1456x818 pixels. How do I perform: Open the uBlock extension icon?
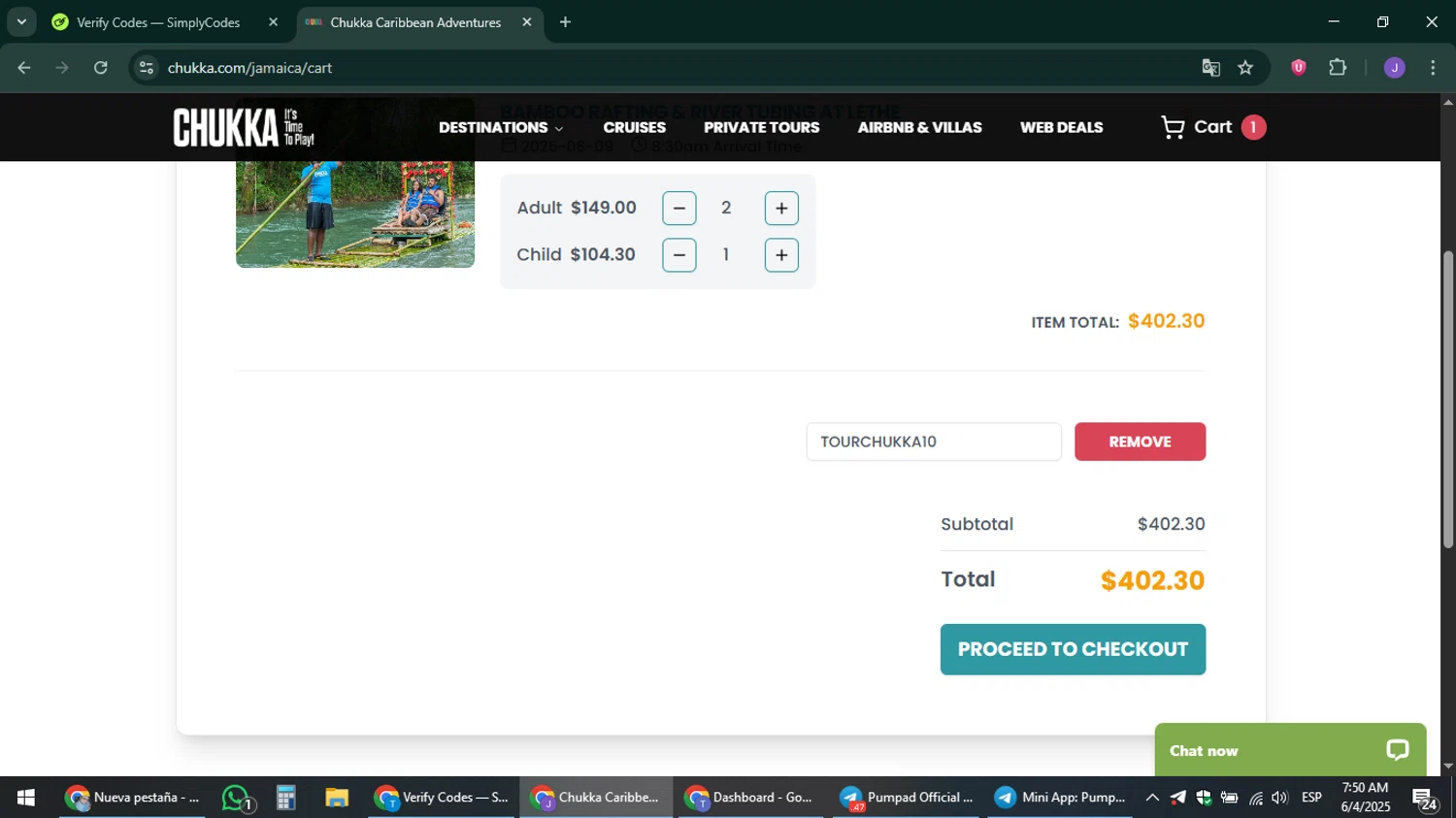pyautogui.click(x=1298, y=67)
